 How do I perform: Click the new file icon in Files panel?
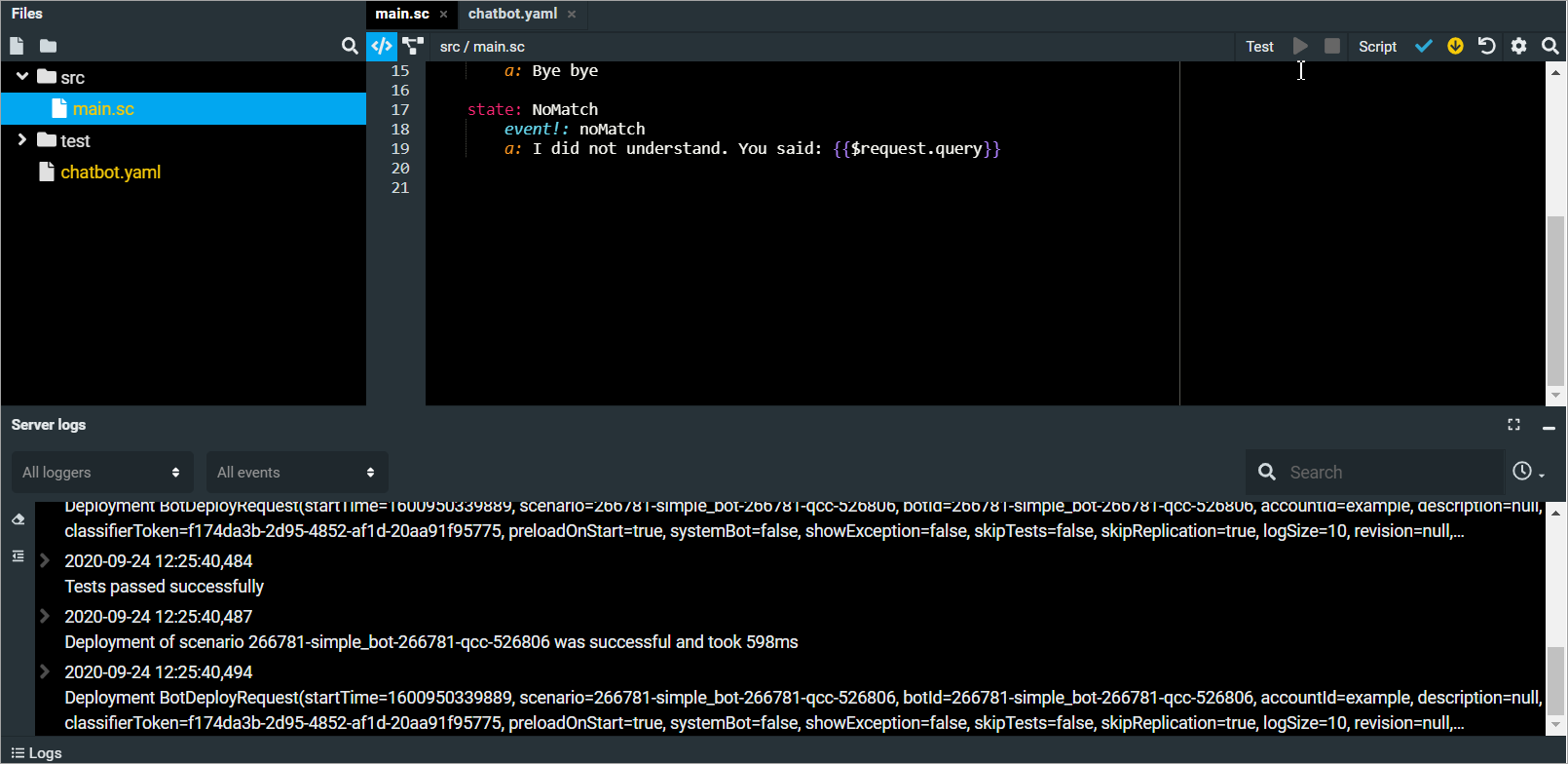[x=17, y=46]
